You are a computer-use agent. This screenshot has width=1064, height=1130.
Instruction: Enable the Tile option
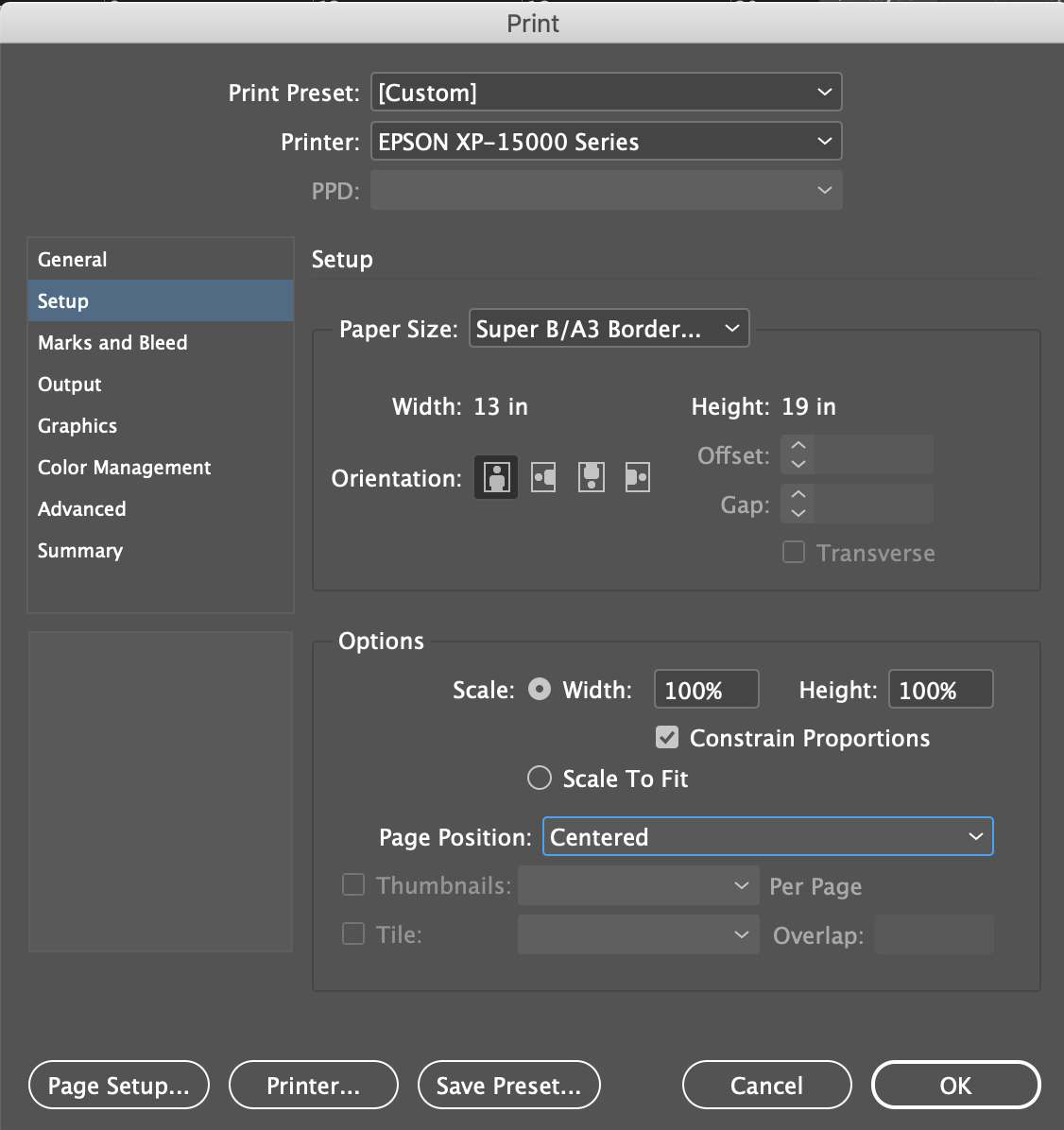(x=352, y=933)
